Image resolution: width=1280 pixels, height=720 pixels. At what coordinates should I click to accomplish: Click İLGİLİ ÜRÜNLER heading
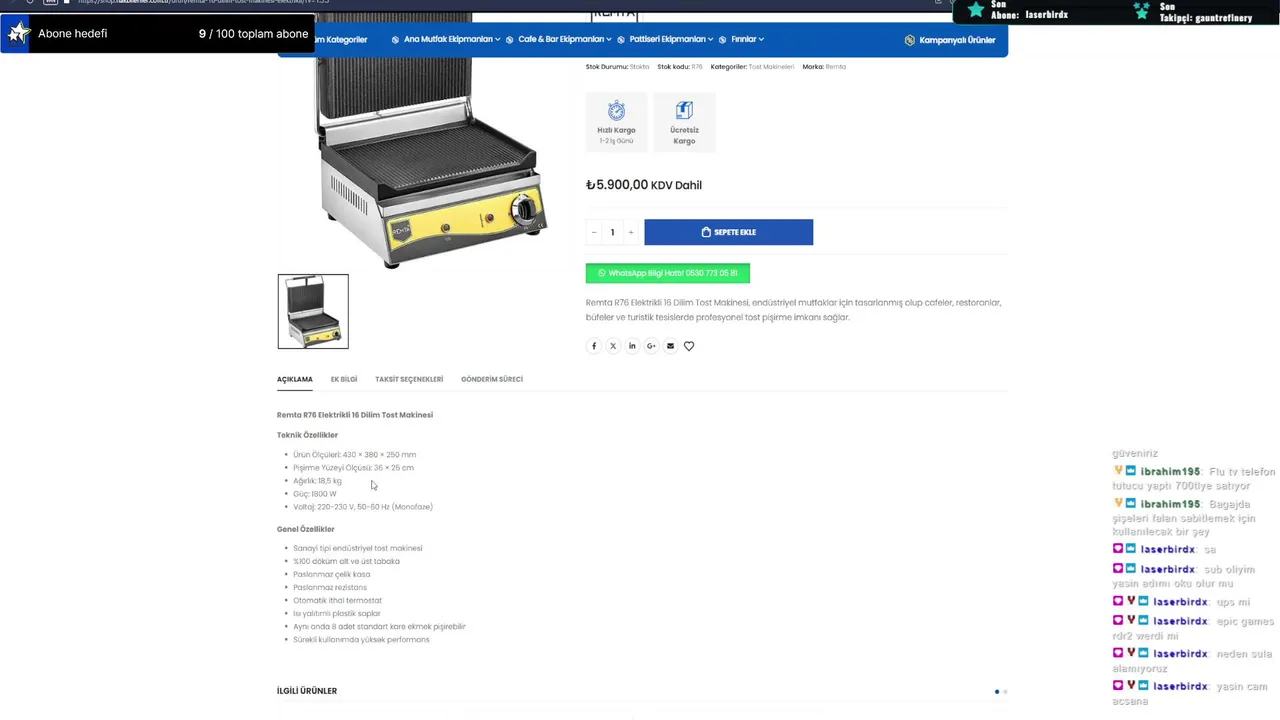[307, 691]
